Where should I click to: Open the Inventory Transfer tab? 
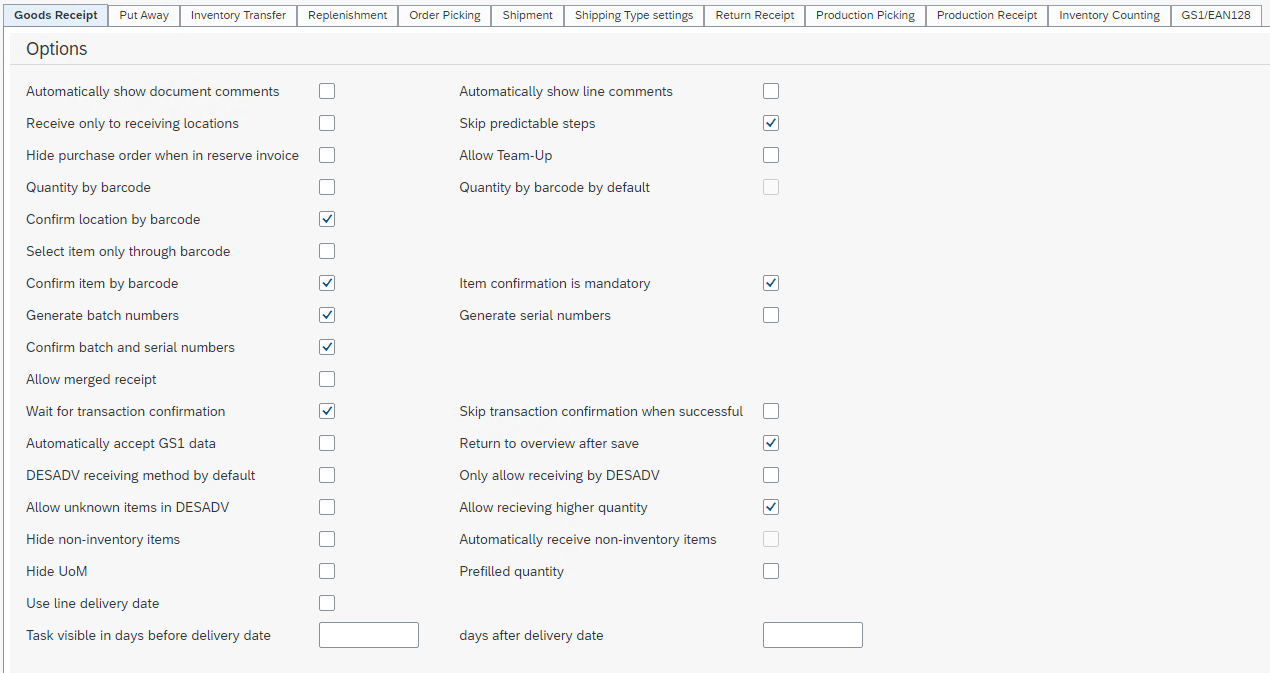coord(238,15)
